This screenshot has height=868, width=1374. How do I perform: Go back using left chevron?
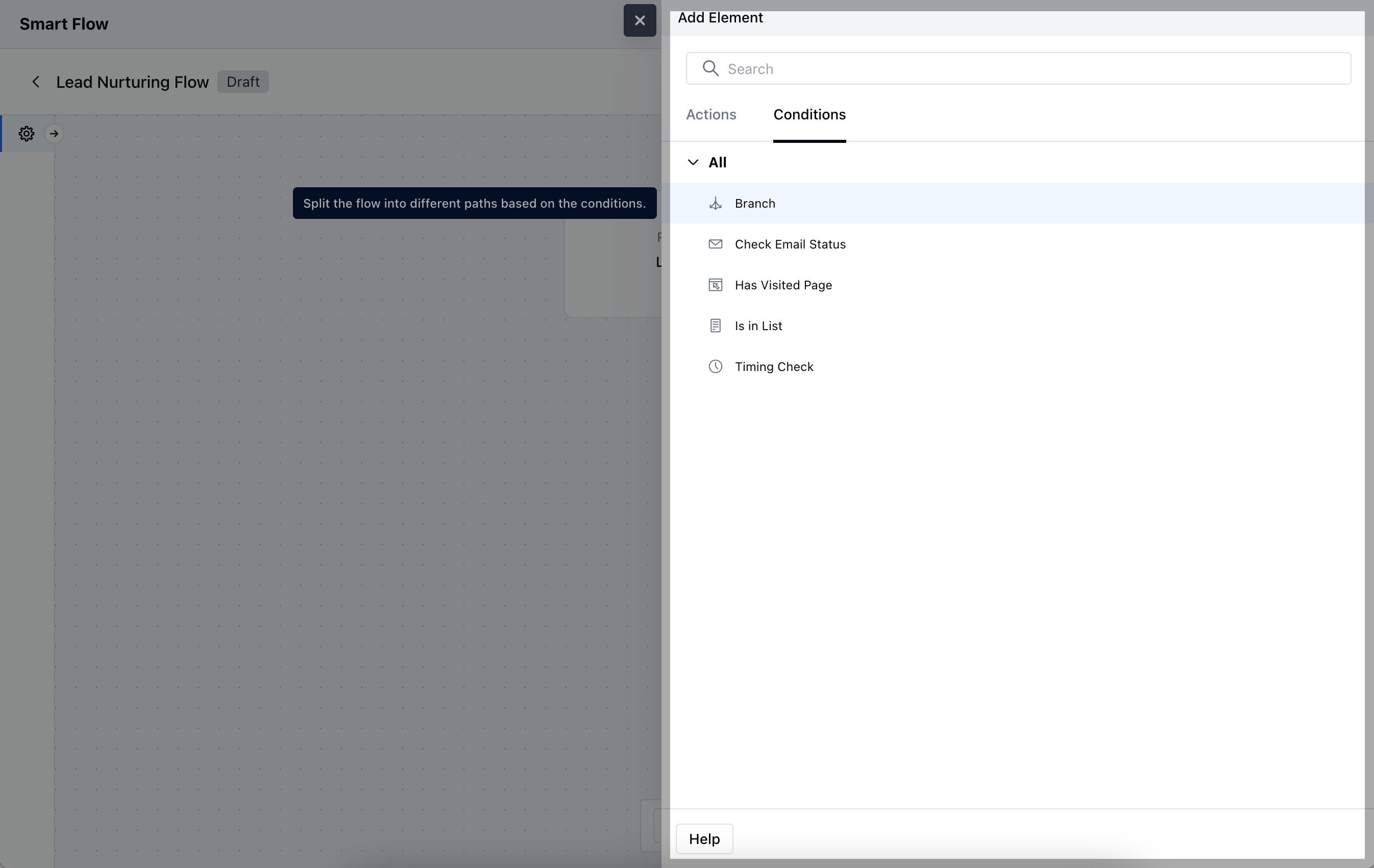coord(35,82)
